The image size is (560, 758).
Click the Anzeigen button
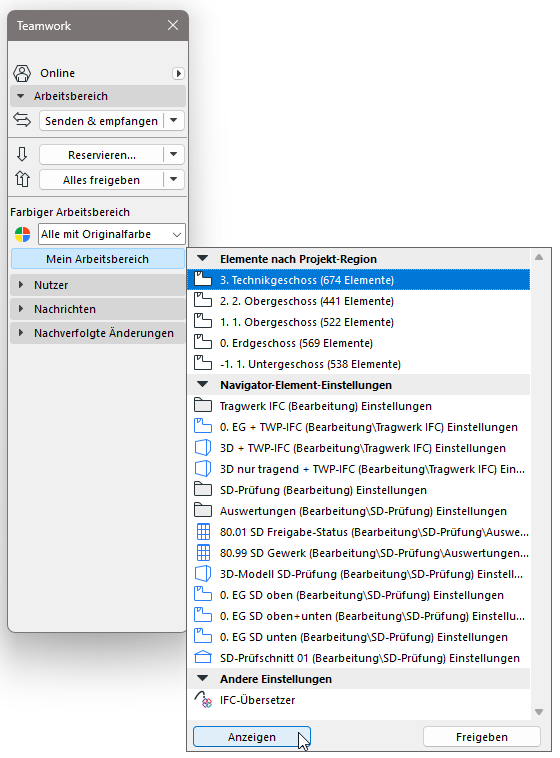click(251, 737)
